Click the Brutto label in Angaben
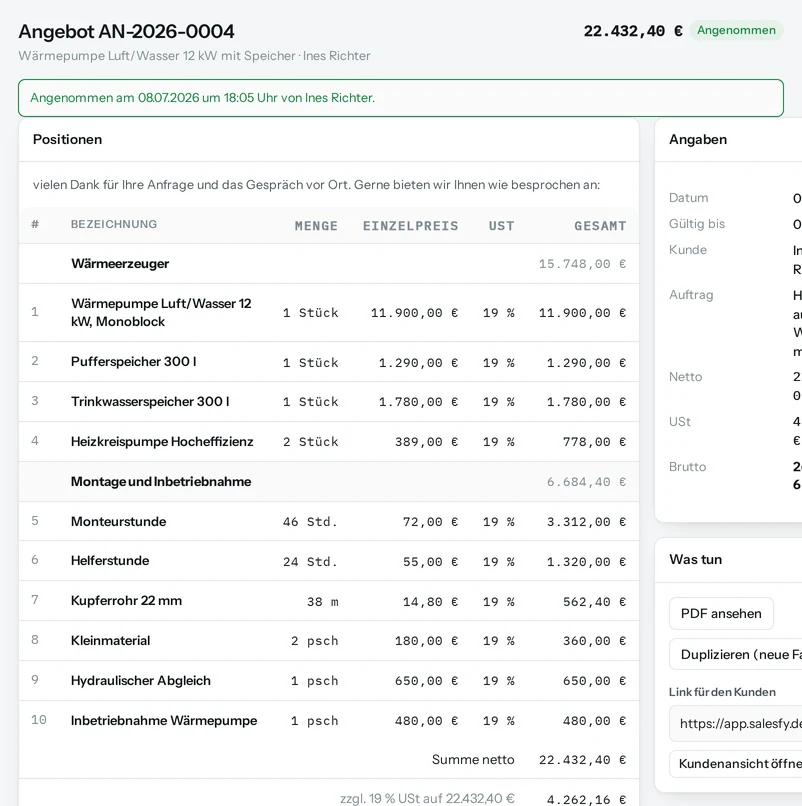This screenshot has height=806, width=802. (687, 467)
